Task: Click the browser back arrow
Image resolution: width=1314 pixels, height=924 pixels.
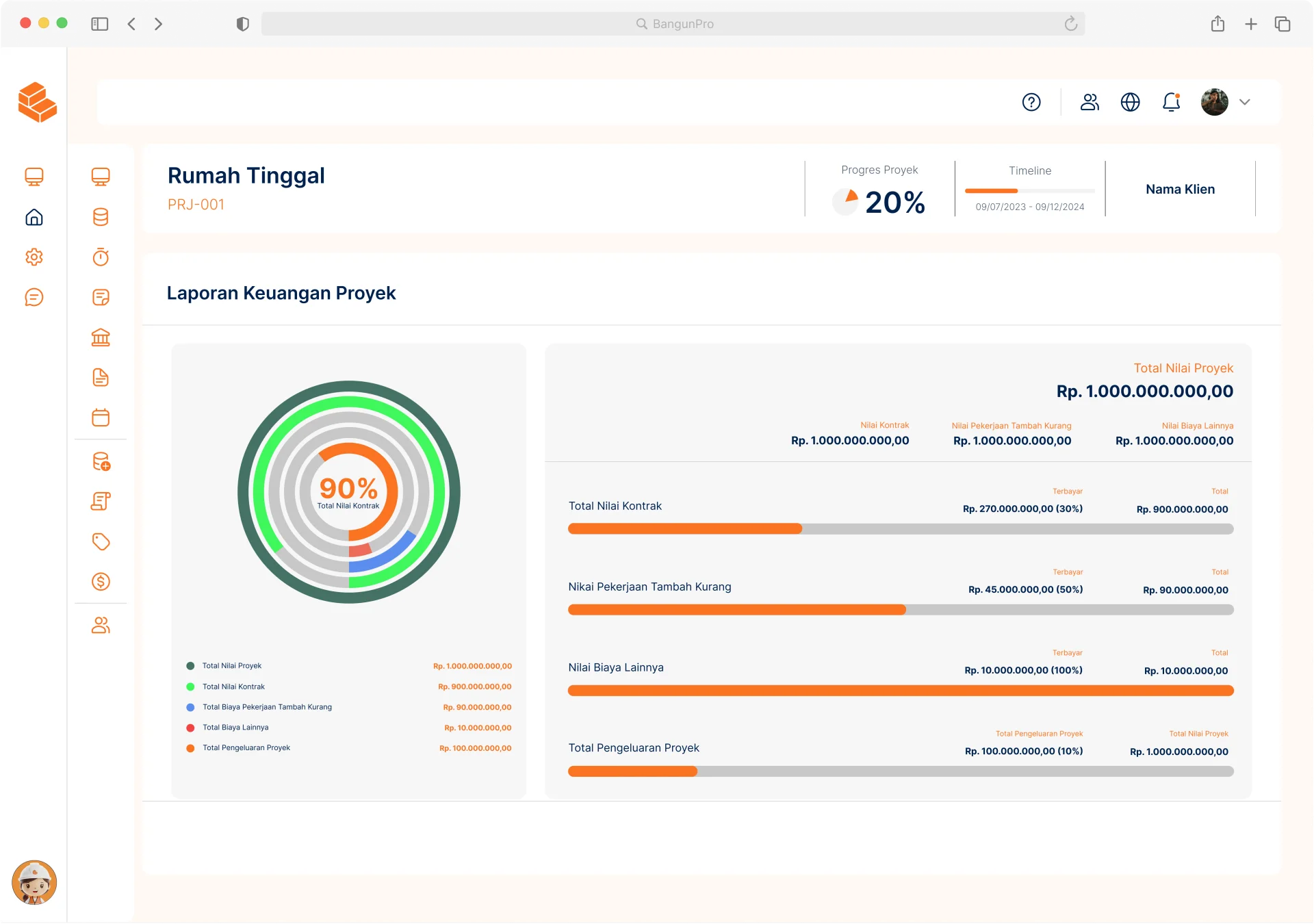Action: (x=131, y=24)
